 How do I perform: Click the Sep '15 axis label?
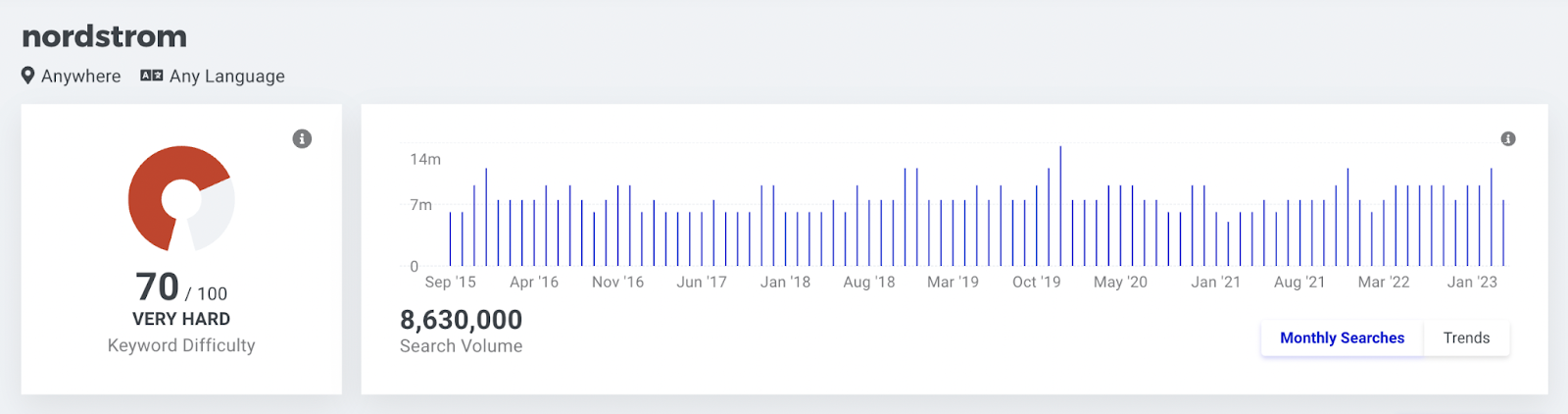coord(450,282)
